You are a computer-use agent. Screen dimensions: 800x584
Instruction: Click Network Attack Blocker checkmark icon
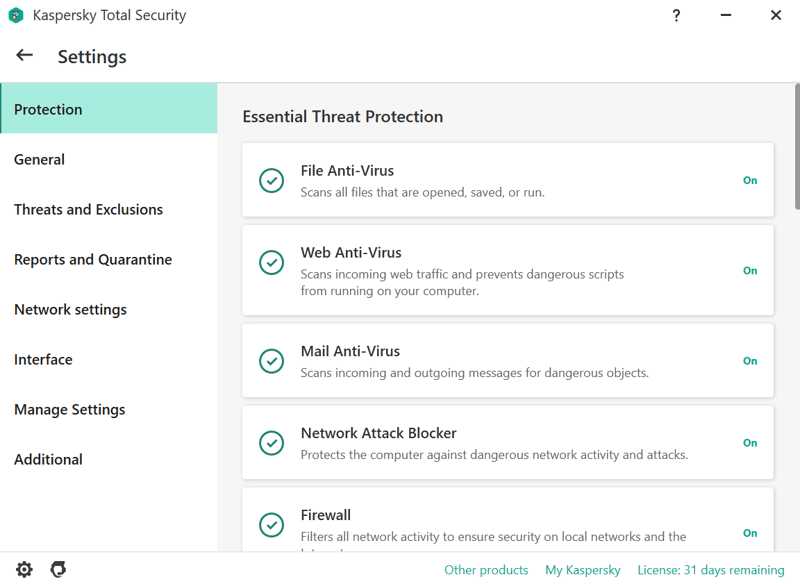coord(271,443)
